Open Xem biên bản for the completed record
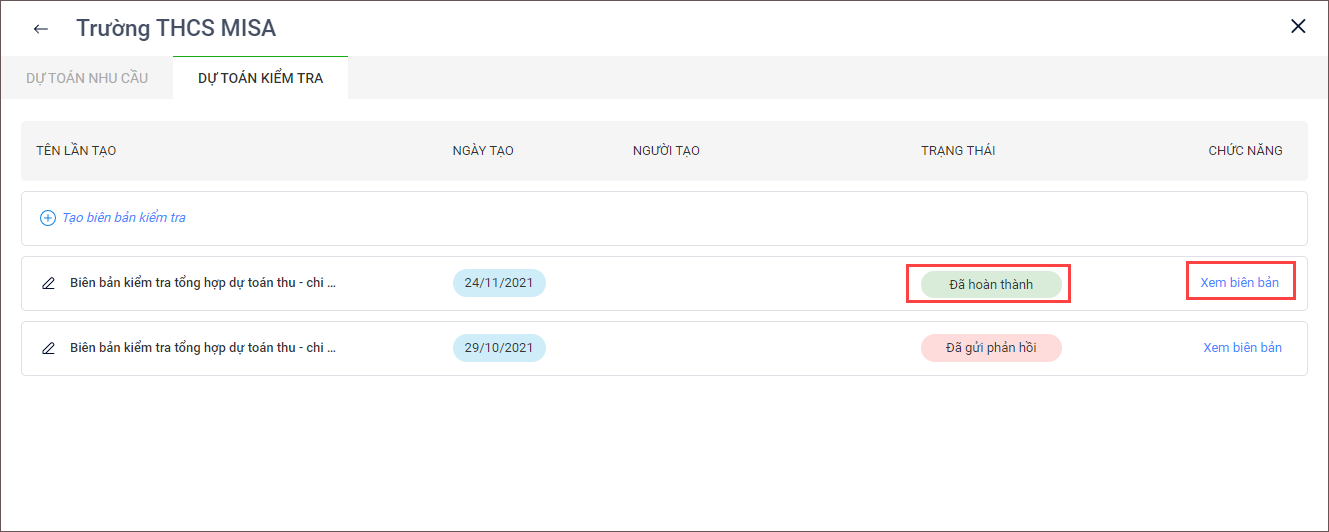The image size is (1329, 532). pos(1240,283)
